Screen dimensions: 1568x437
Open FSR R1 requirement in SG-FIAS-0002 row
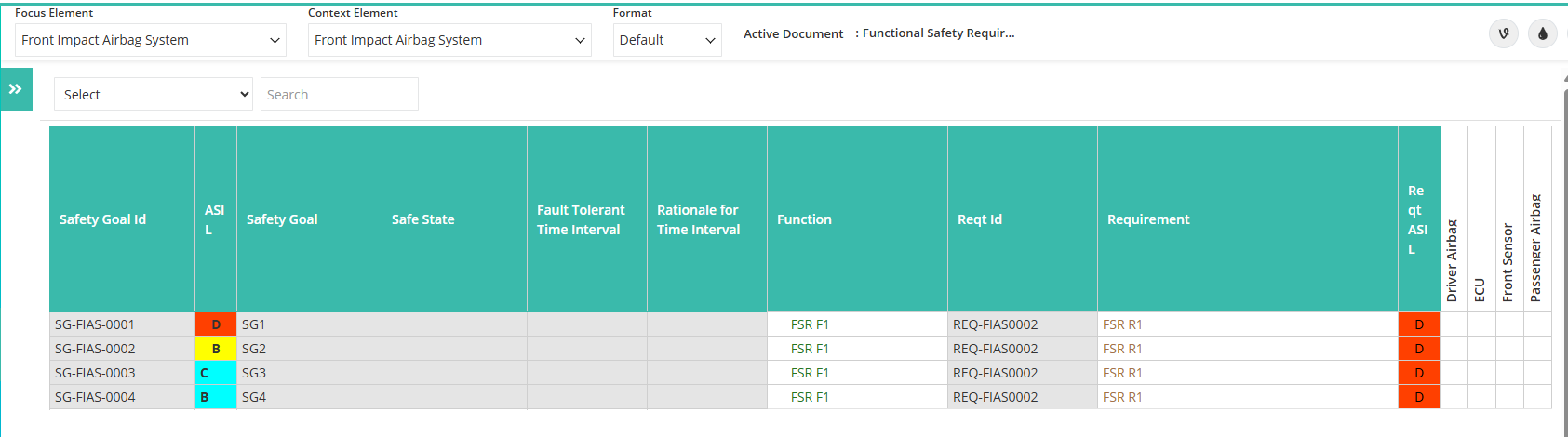click(1122, 349)
